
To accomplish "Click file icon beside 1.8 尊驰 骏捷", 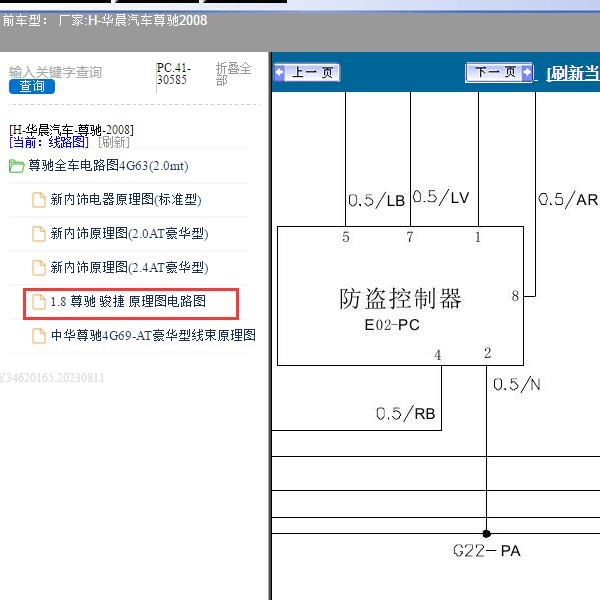I will coord(39,302).
